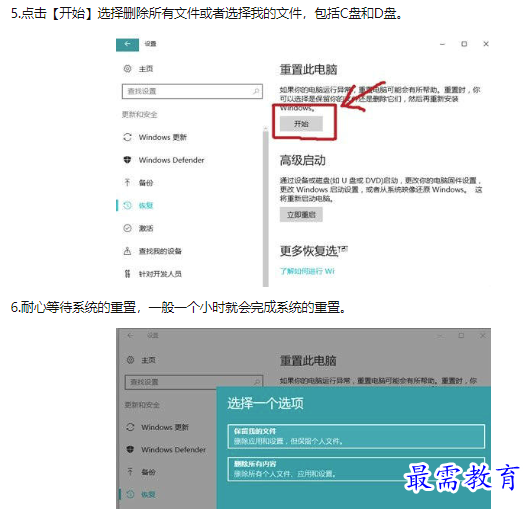This screenshot has width=528, height=509.
Task: Open the 了解如何进行 link under 更多恢复选项
Action: 307,271
